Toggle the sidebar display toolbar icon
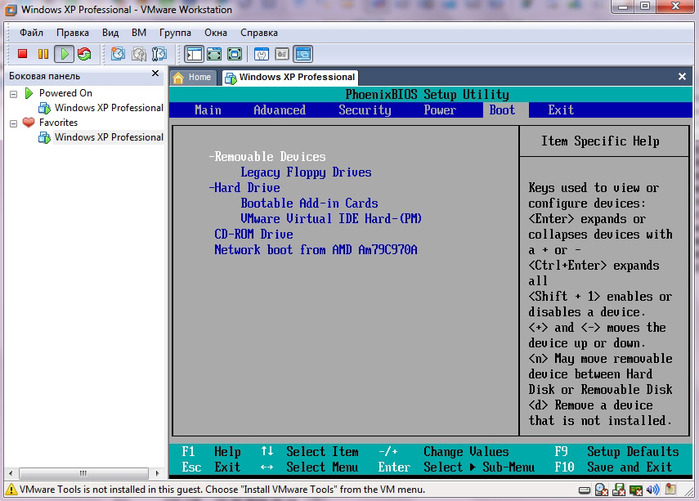The height and width of the screenshot is (501, 699). [194, 54]
